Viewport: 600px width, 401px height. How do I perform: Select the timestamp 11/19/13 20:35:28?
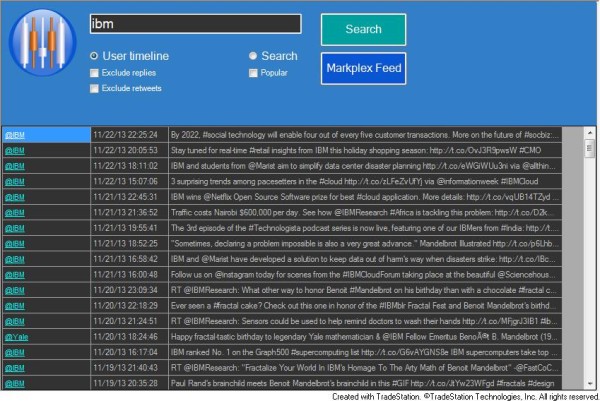(x=126, y=383)
